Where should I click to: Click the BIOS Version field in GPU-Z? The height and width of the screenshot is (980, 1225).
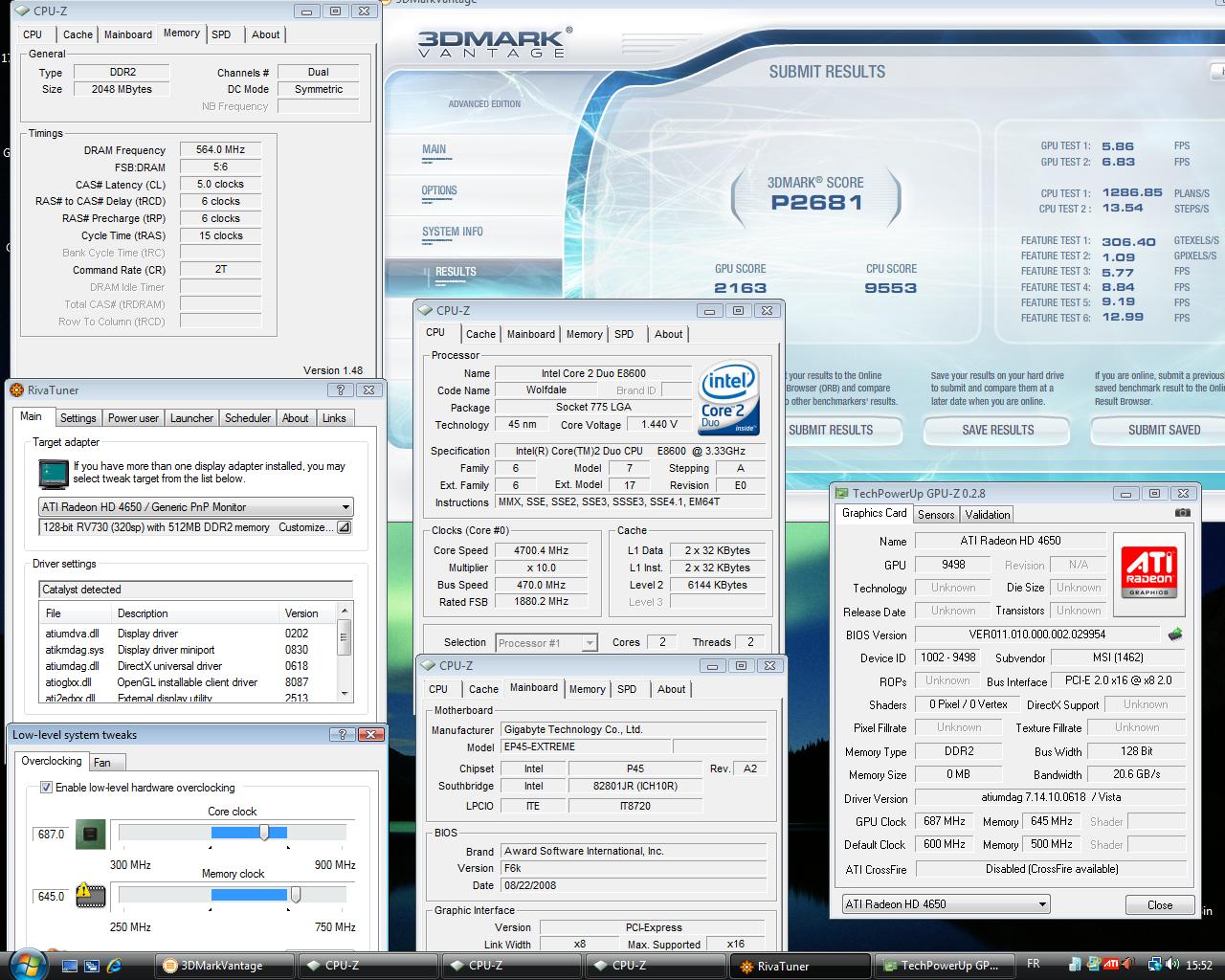click(x=1038, y=635)
